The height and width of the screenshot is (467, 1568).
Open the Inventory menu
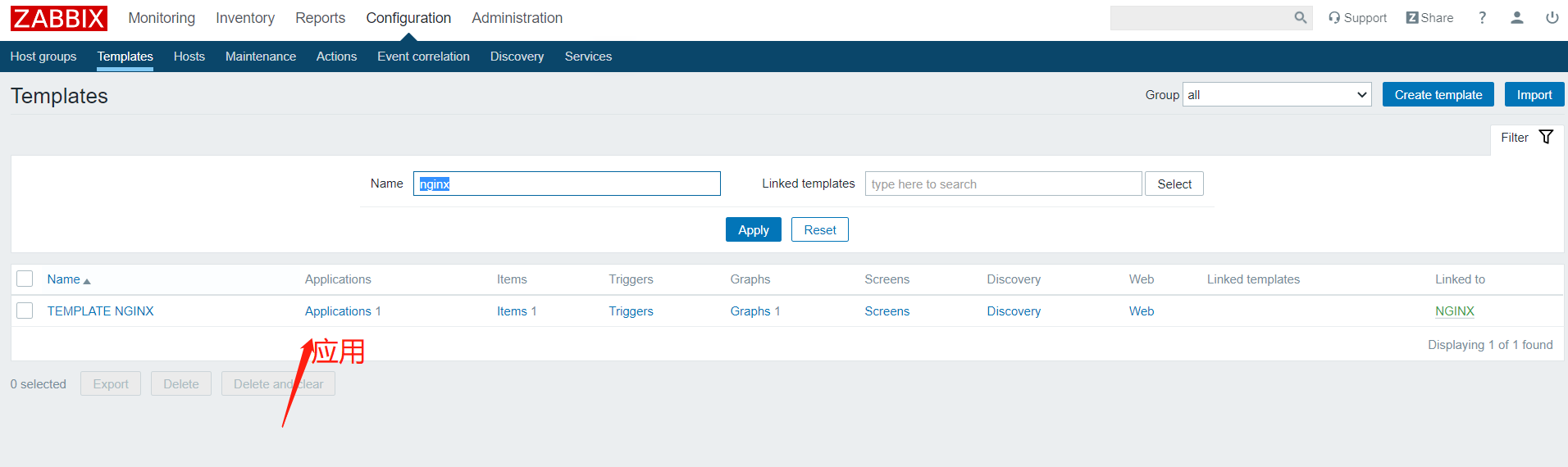tap(245, 18)
